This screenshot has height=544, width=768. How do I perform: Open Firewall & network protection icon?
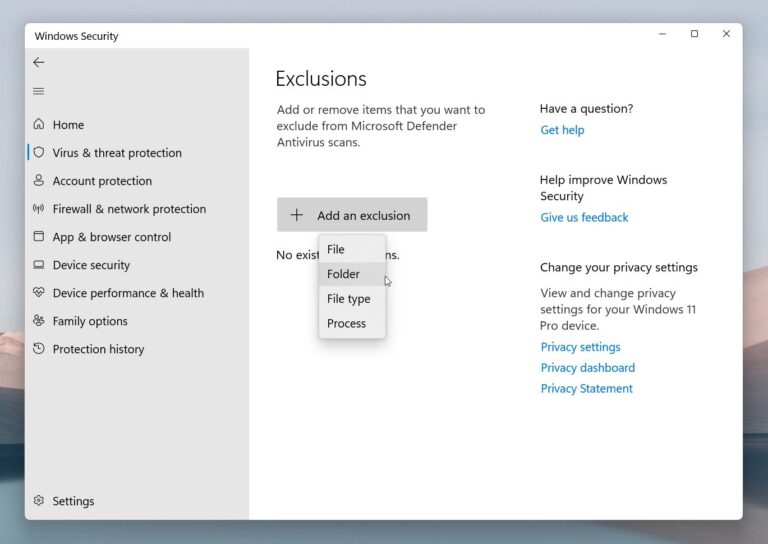[x=39, y=209]
